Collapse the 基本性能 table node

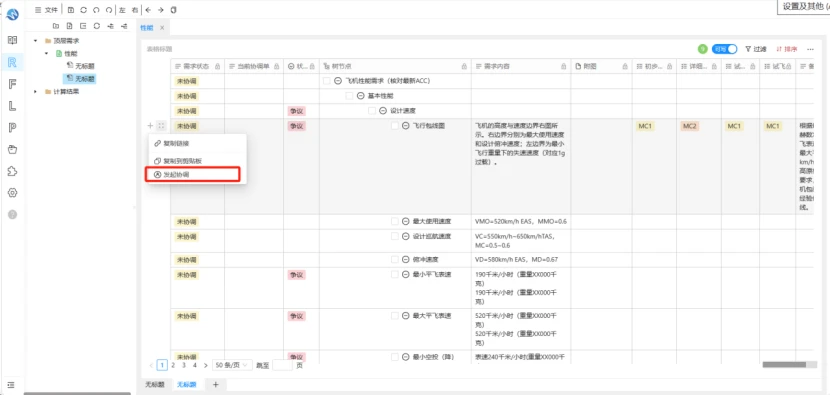360,96
